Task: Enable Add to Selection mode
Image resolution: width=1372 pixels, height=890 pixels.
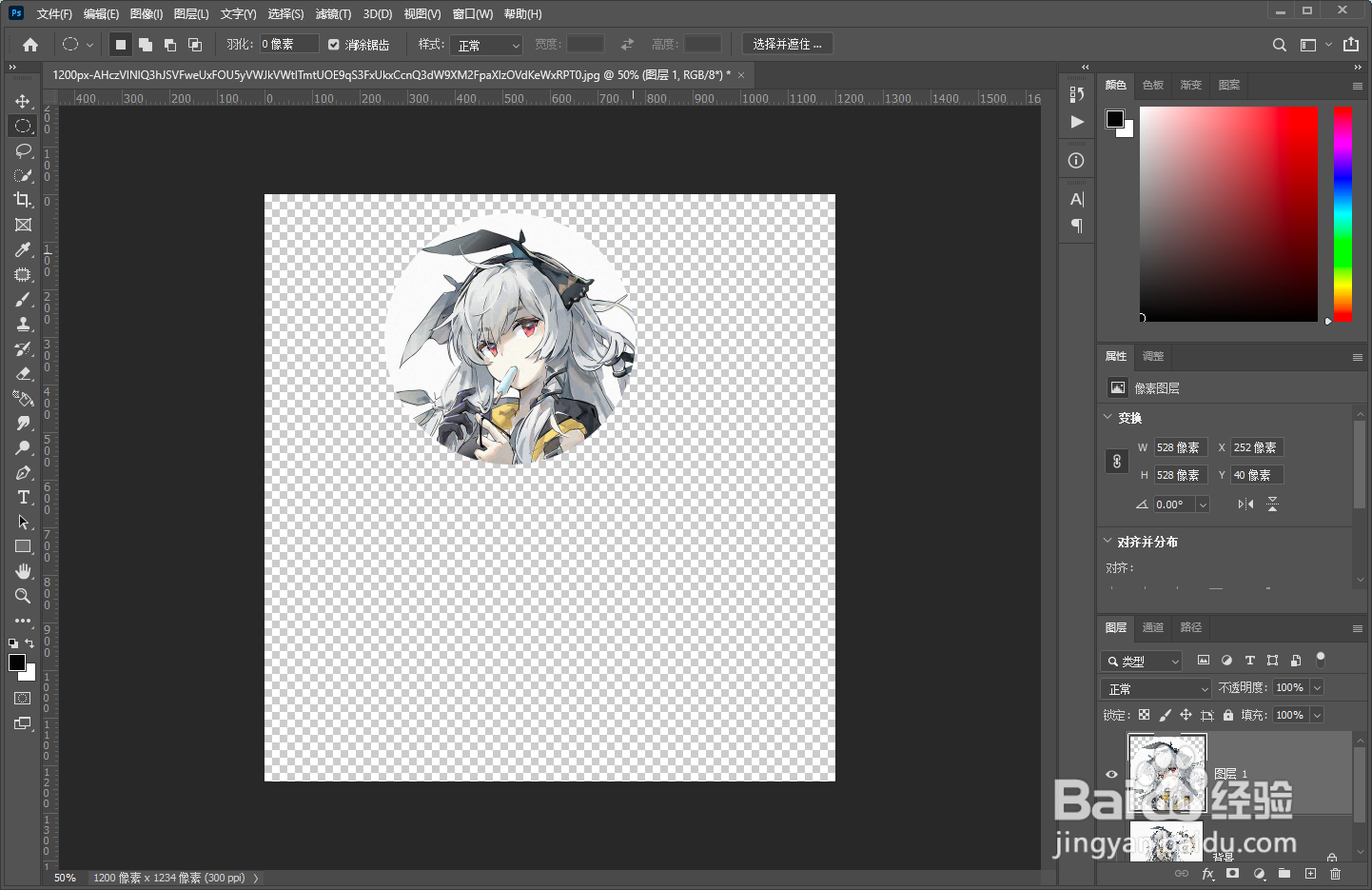Action: pos(146,45)
